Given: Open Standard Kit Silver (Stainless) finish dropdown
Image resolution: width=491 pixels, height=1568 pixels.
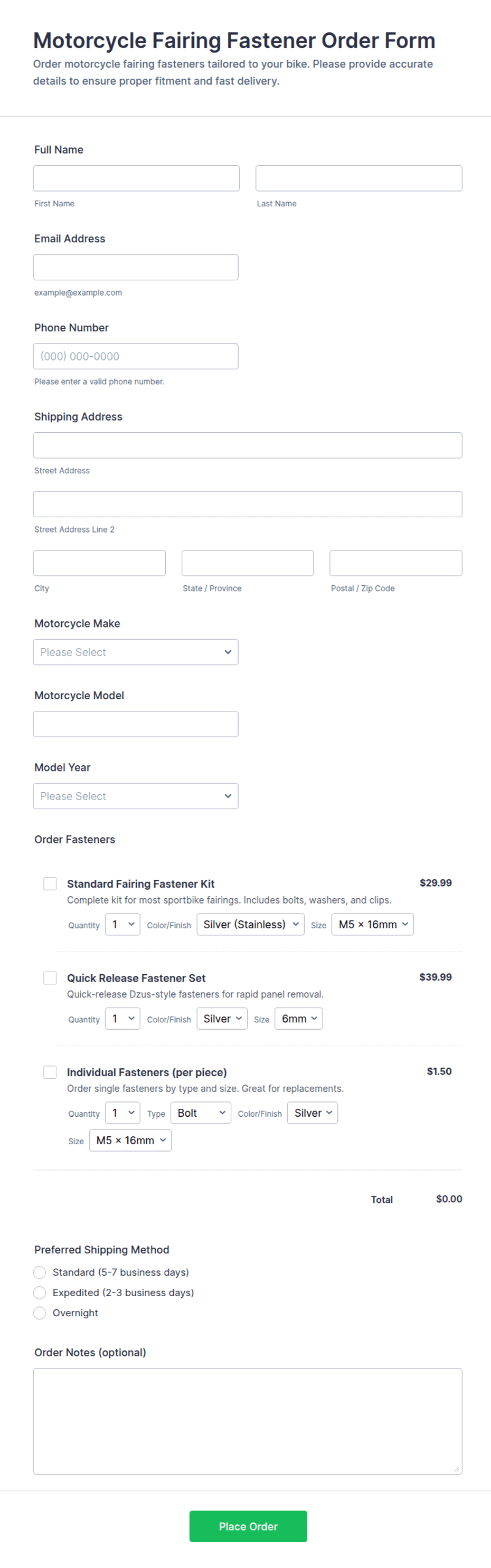Looking at the screenshot, I should pos(250,924).
